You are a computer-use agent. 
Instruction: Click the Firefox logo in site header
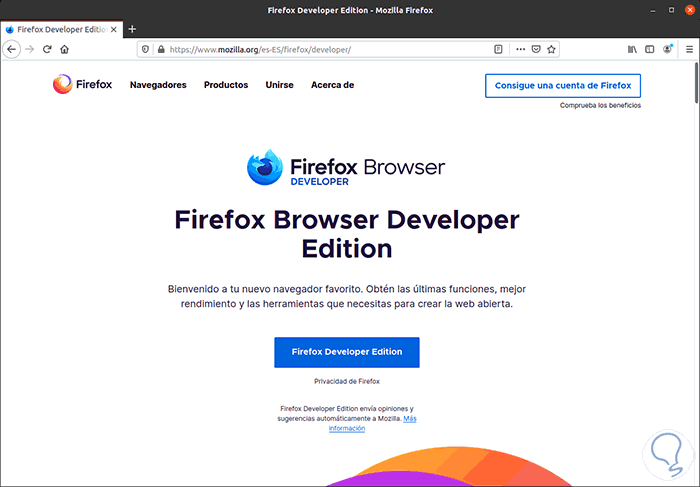[x=83, y=84]
